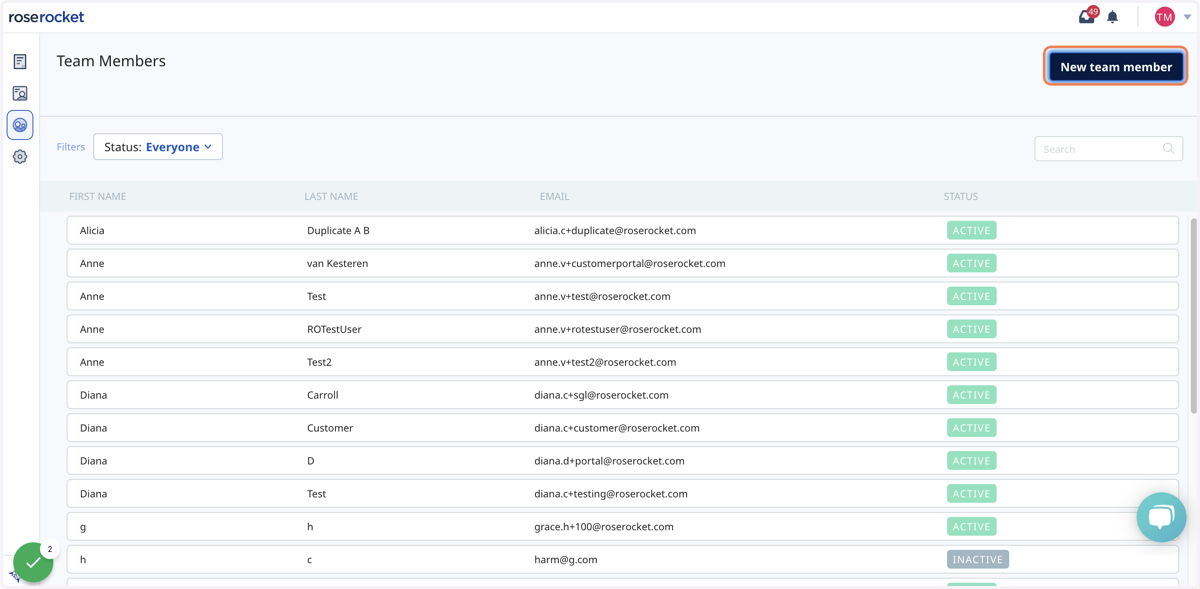Screen dimensions: 1200x589
Task: Select anne.v+test@roserocket.com email
Action: tap(602, 296)
